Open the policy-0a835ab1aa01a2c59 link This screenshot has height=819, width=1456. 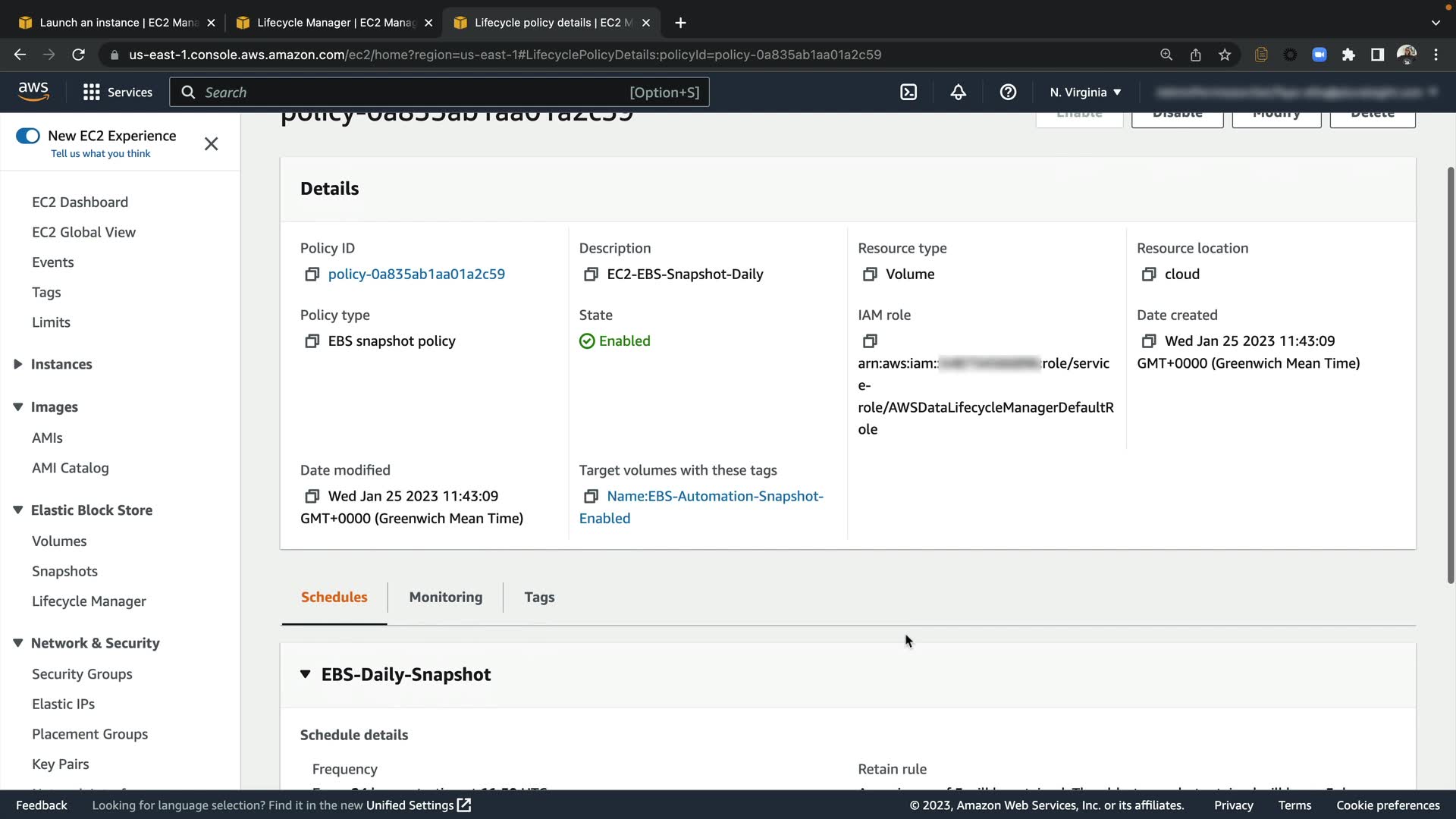[x=416, y=275]
